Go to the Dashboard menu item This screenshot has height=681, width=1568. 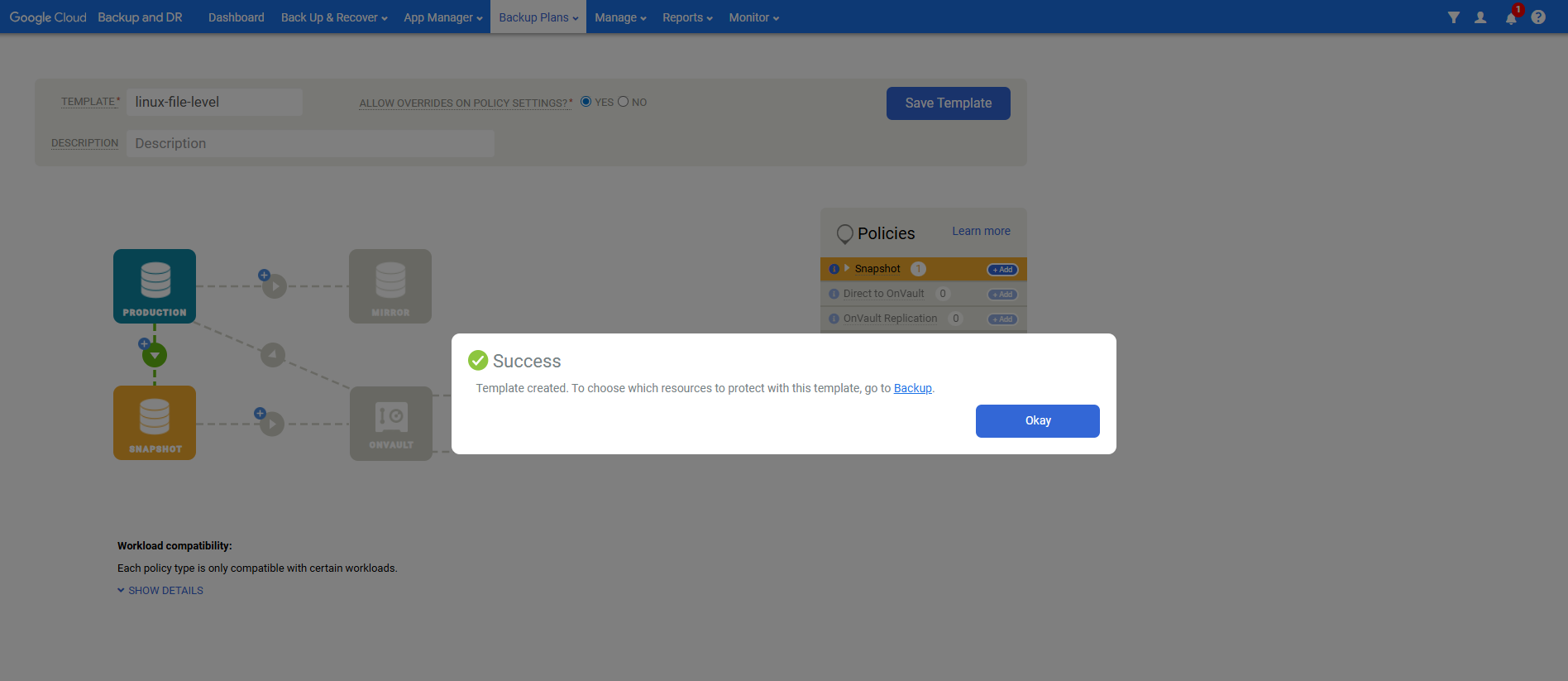[x=237, y=17]
